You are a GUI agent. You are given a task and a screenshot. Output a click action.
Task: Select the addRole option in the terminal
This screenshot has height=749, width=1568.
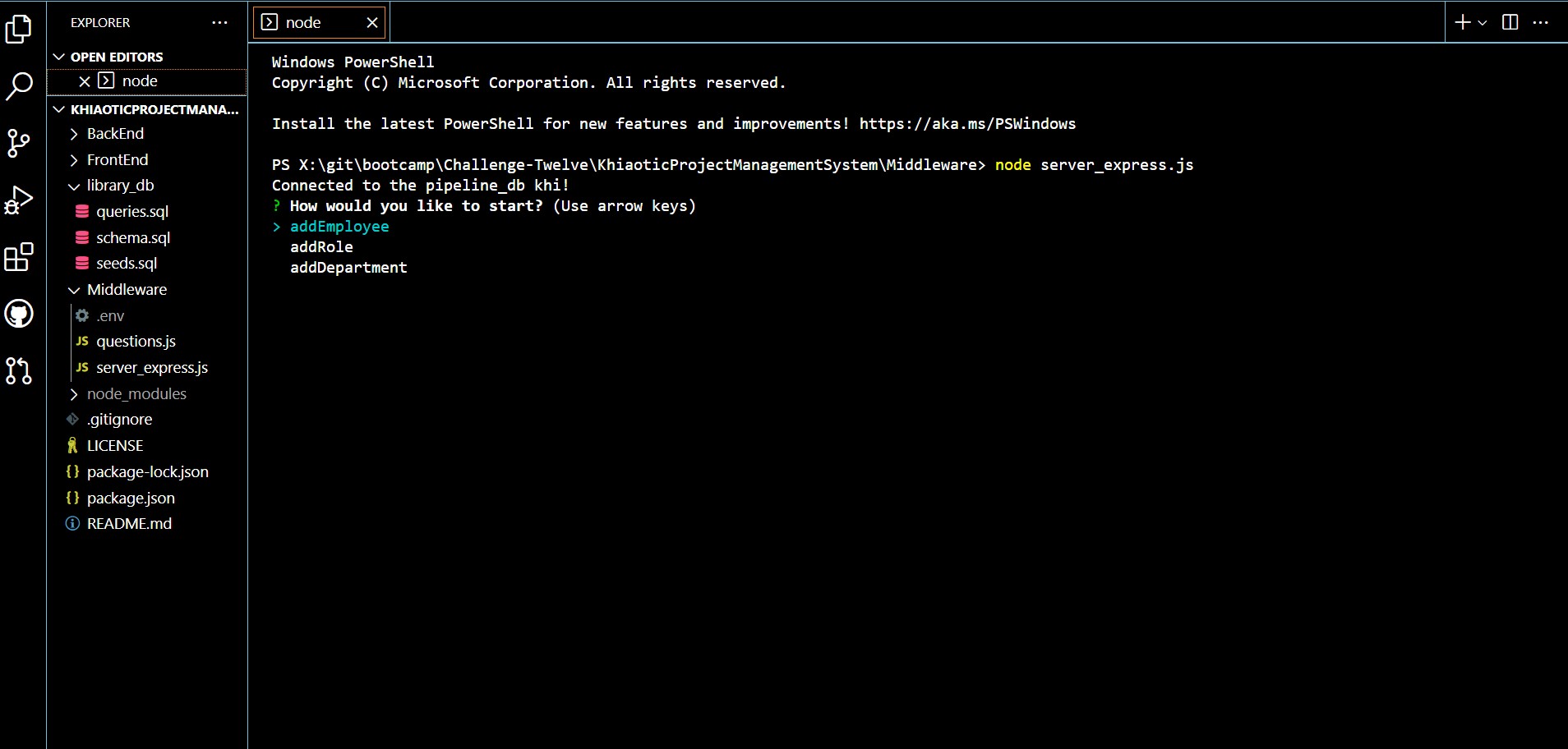321,246
